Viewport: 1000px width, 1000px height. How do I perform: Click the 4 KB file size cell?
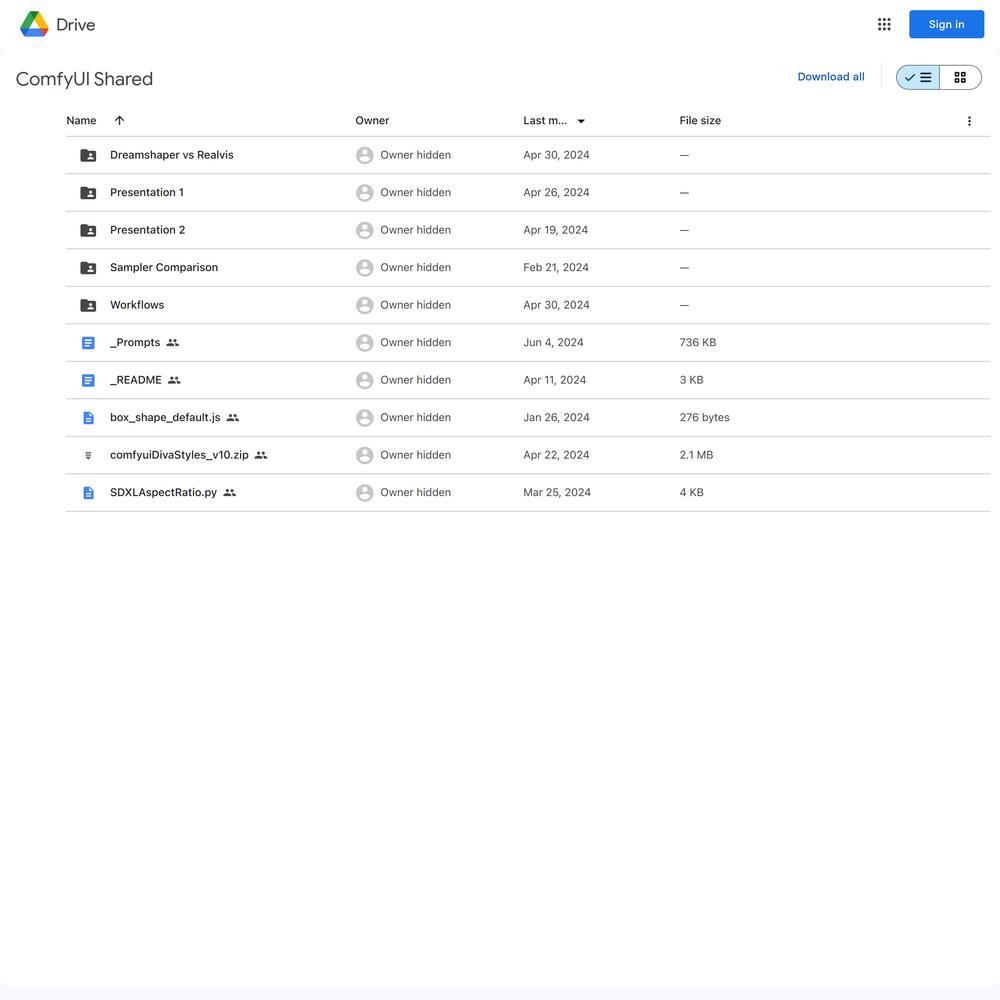(691, 492)
